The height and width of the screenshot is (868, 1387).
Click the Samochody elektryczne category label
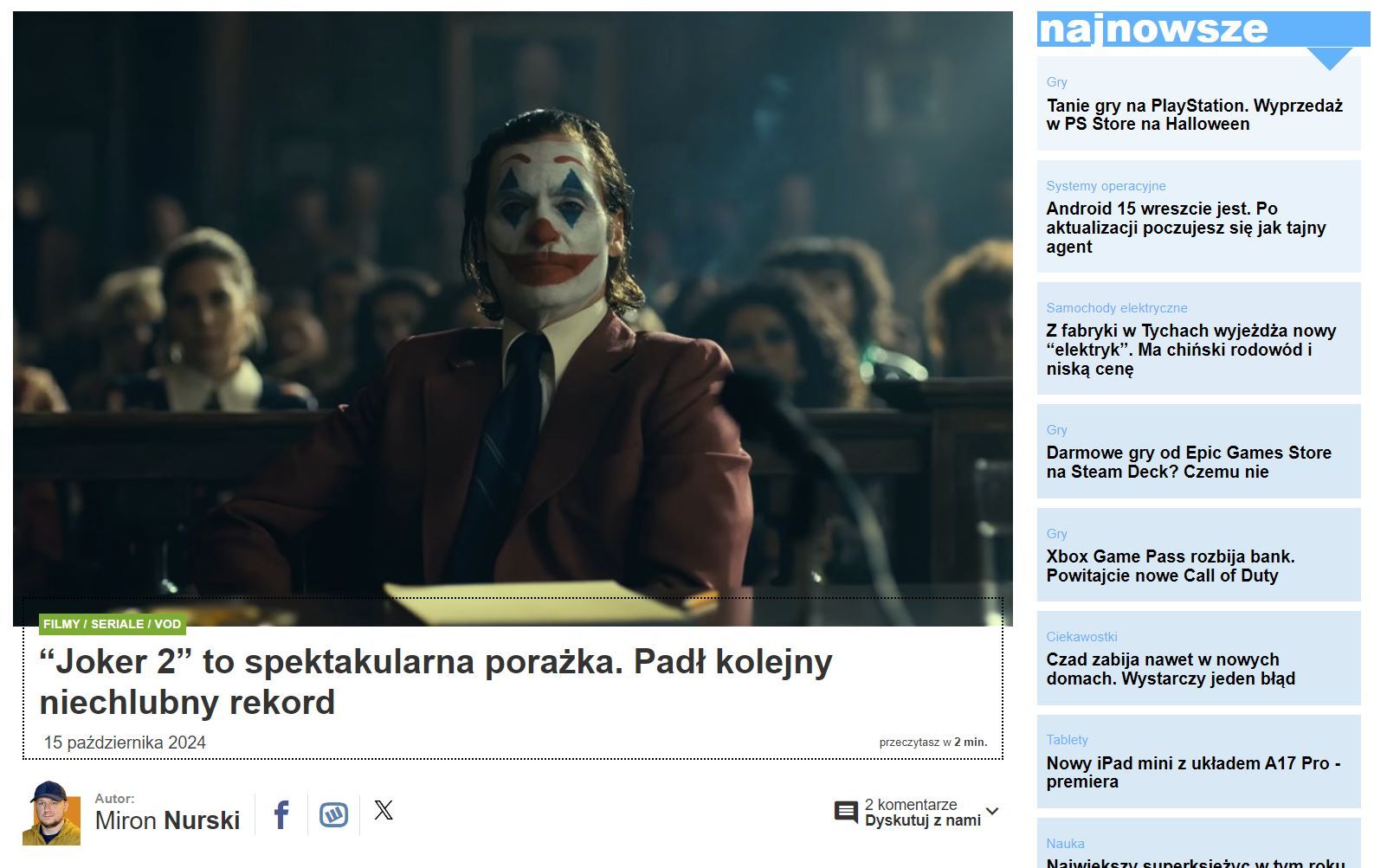tap(1116, 308)
